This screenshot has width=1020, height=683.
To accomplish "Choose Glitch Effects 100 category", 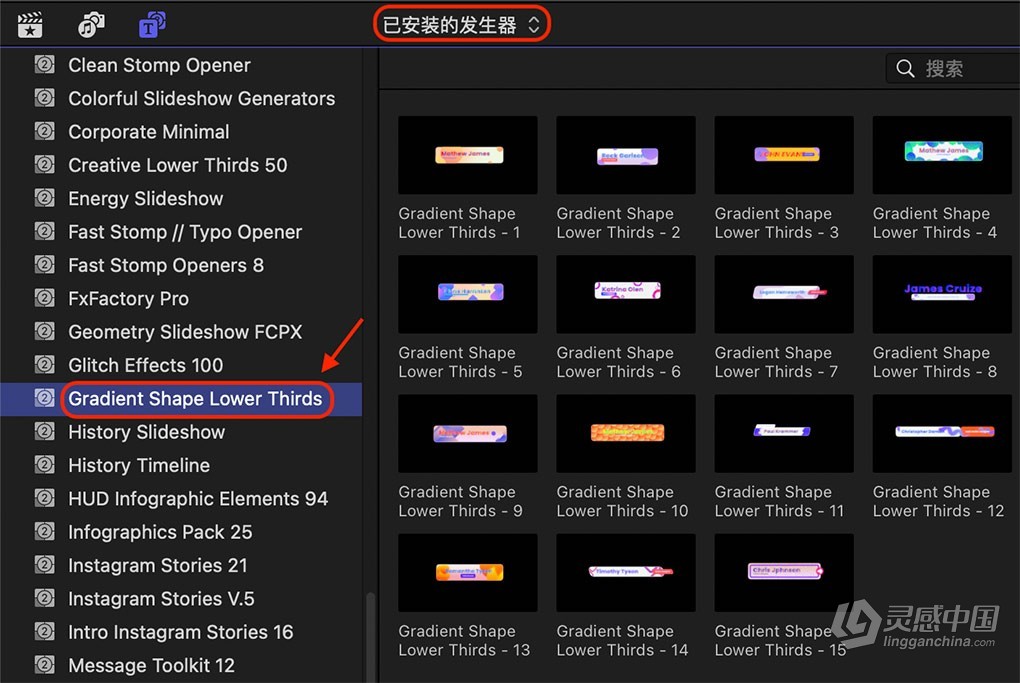I will (x=146, y=365).
